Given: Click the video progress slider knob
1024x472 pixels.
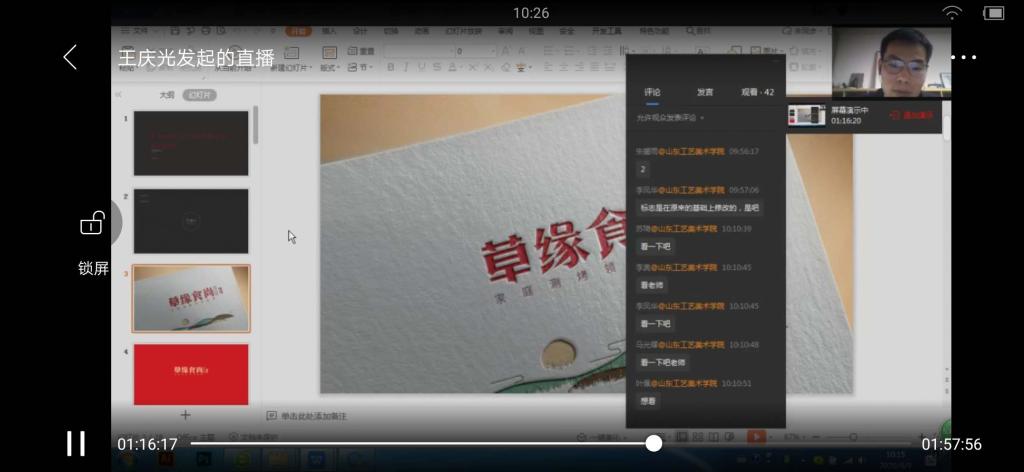Looking at the screenshot, I should pyautogui.click(x=653, y=443).
